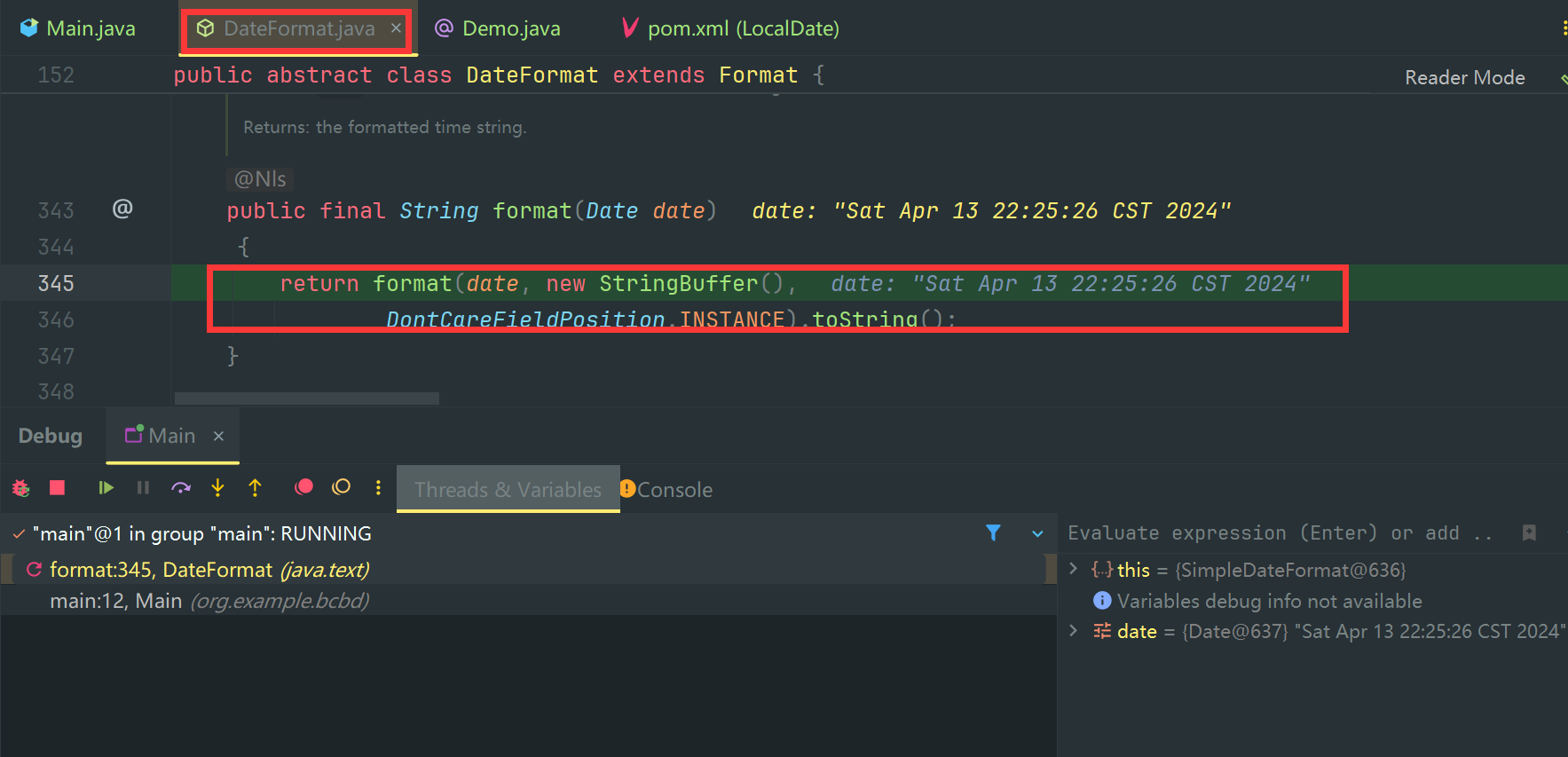Toggle Mute Breakpoints

coord(342,486)
